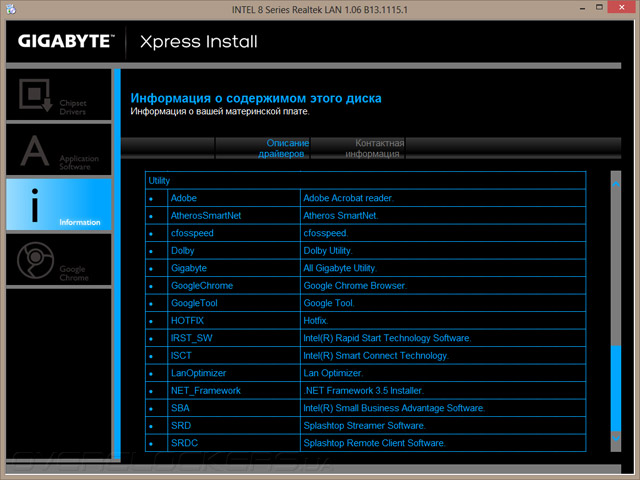Switch to Контактная информация tab

[358, 148]
